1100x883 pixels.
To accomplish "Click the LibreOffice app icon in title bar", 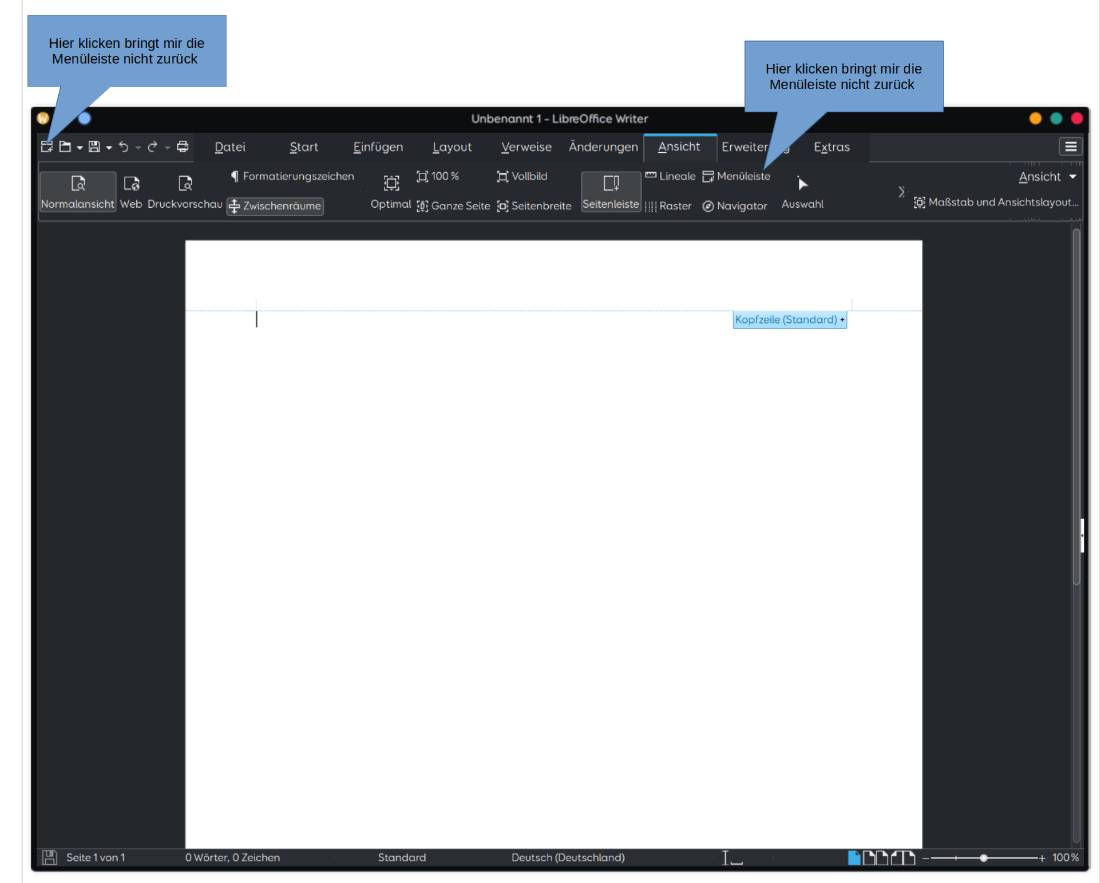I will click(43, 119).
